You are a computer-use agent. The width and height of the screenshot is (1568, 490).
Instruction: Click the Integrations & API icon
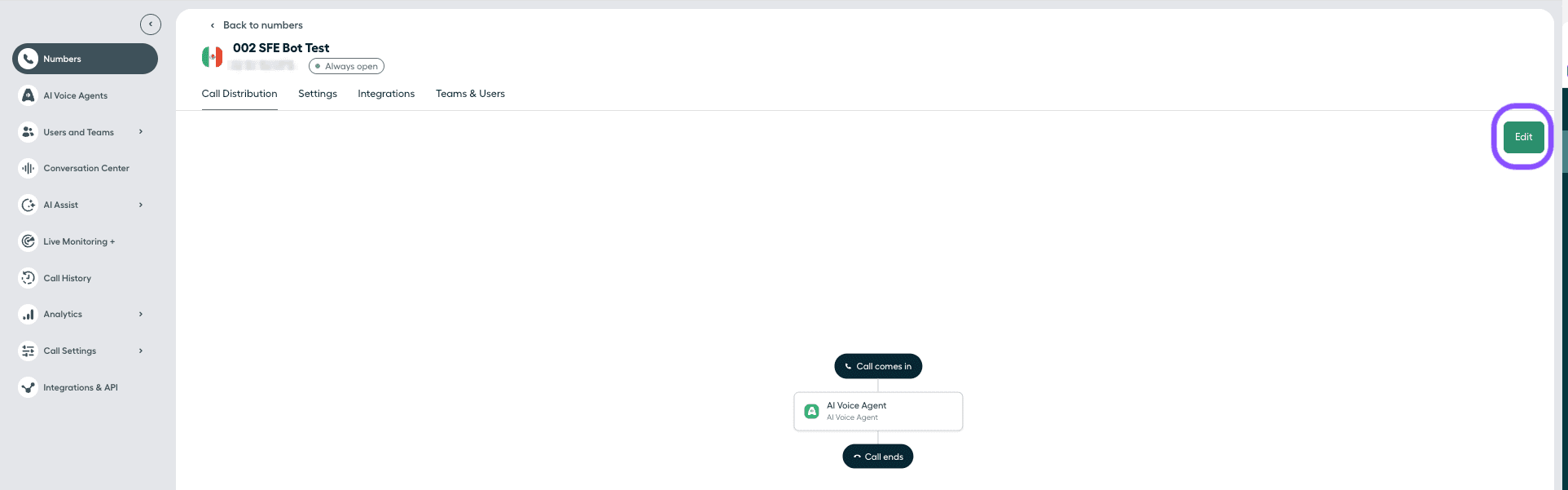click(x=28, y=387)
